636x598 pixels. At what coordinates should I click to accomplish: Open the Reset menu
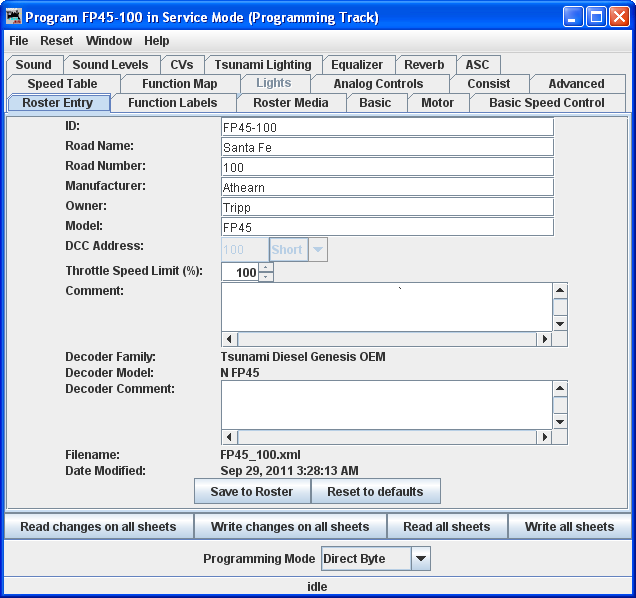tap(57, 41)
